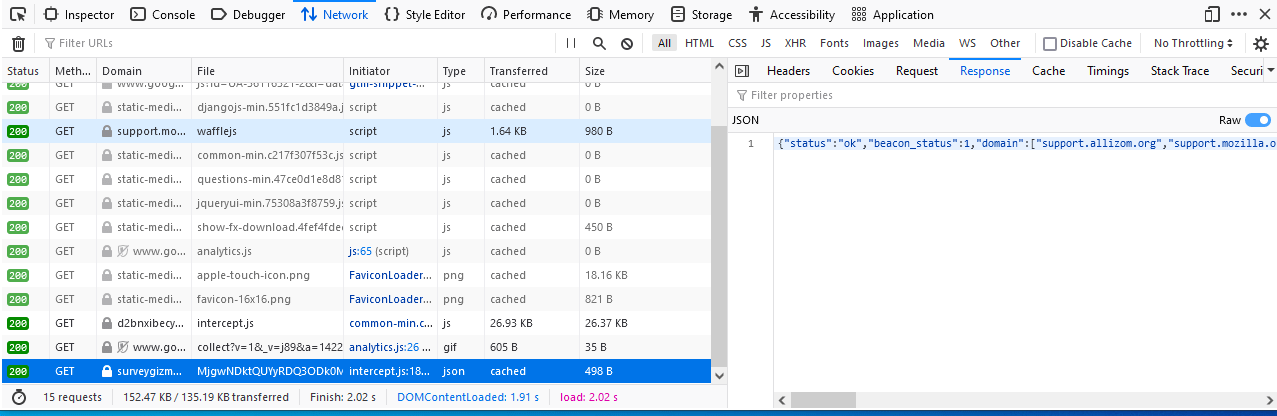Expand the overflowing detail tabs dropdown
Screen dimensions: 1277x416
point(1270,71)
